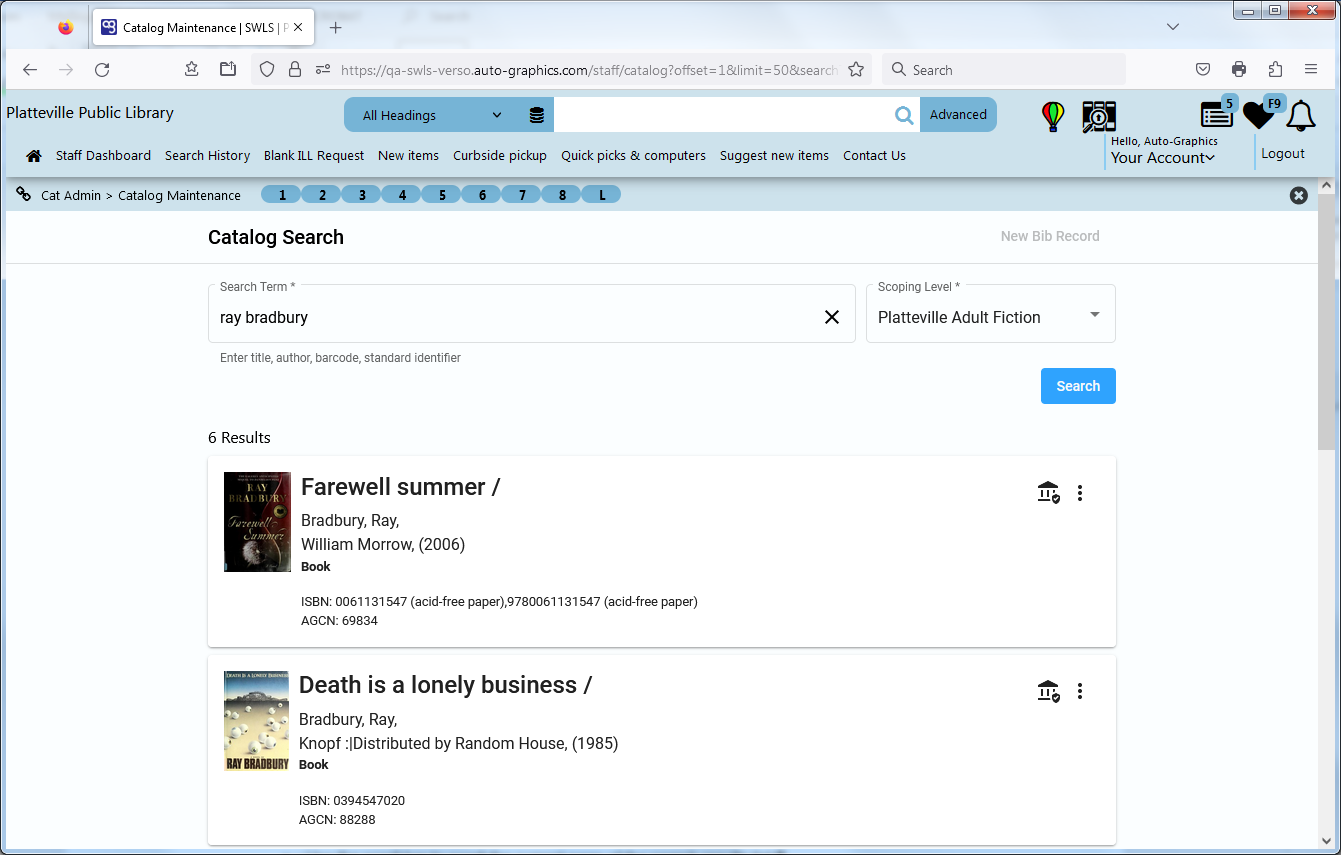The image size is (1341, 855).
Task: Click the print icon in Firefox toolbar
Action: click(x=1239, y=70)
